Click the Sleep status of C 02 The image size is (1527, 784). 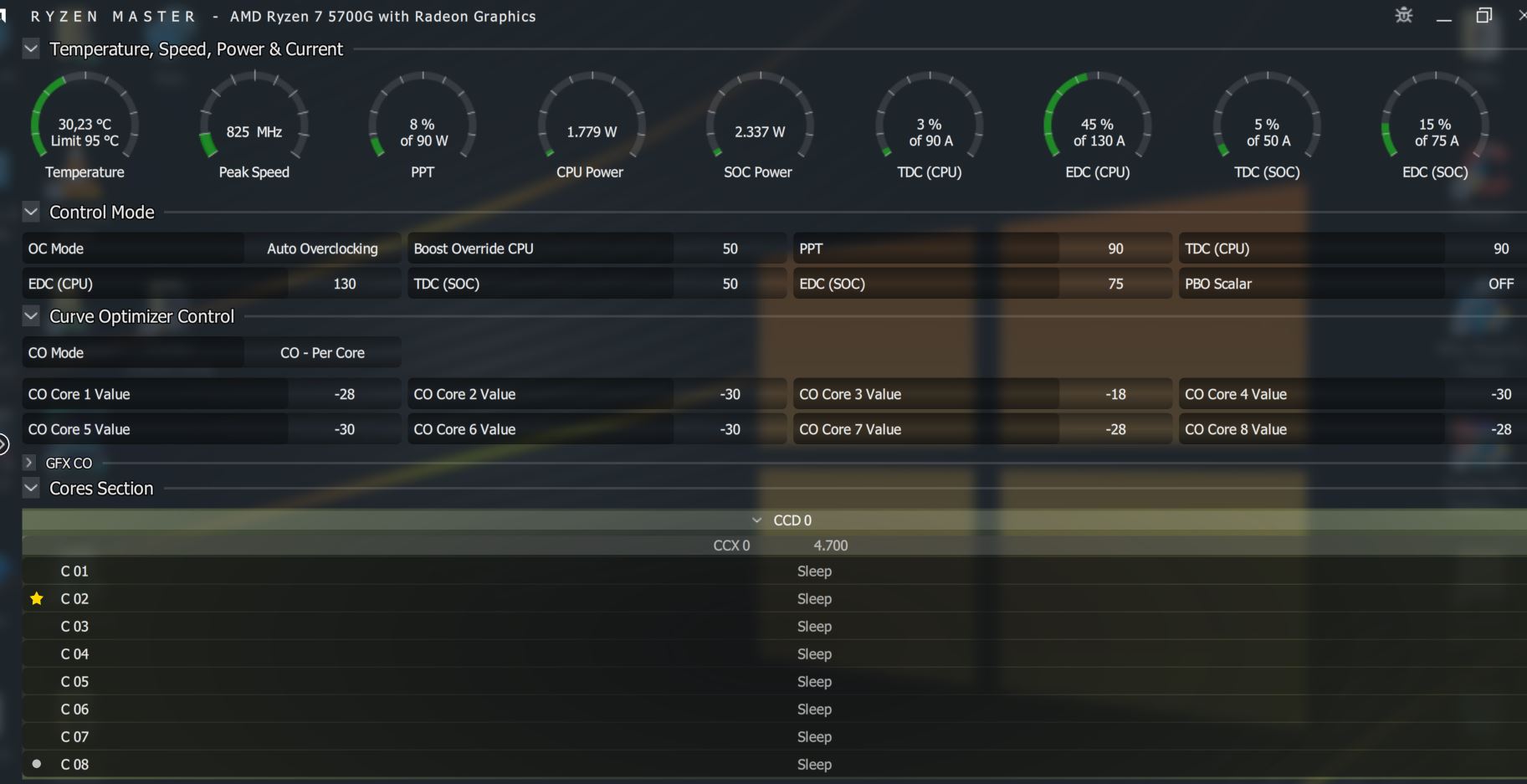click(x=814, y=598)
